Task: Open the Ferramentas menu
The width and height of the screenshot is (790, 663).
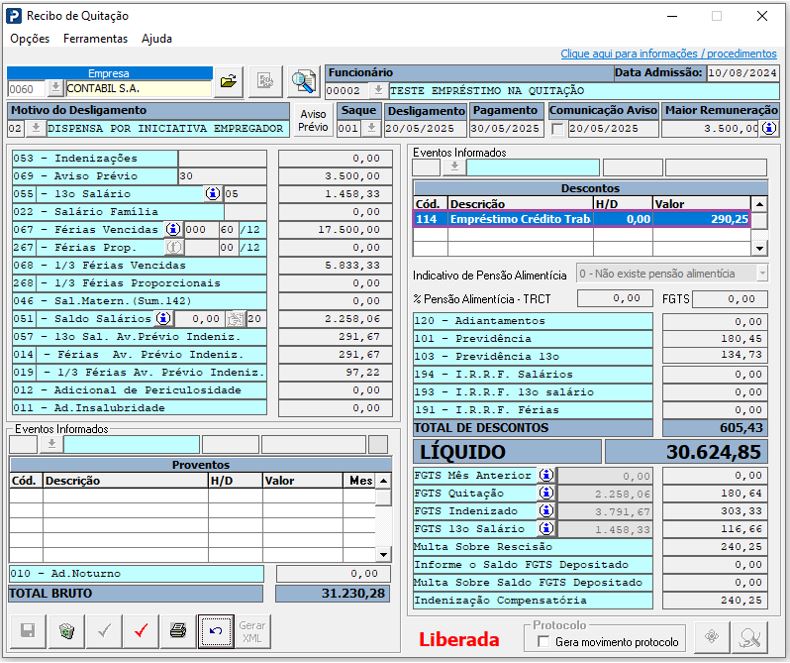Action: [95, 39]
